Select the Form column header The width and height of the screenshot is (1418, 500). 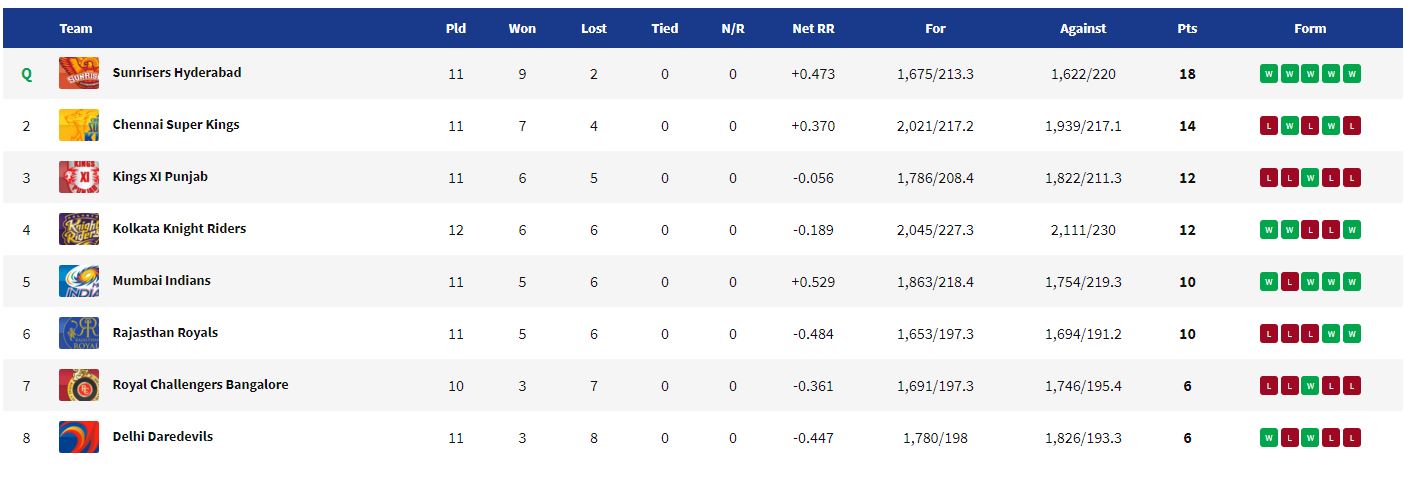(1310, 29)
